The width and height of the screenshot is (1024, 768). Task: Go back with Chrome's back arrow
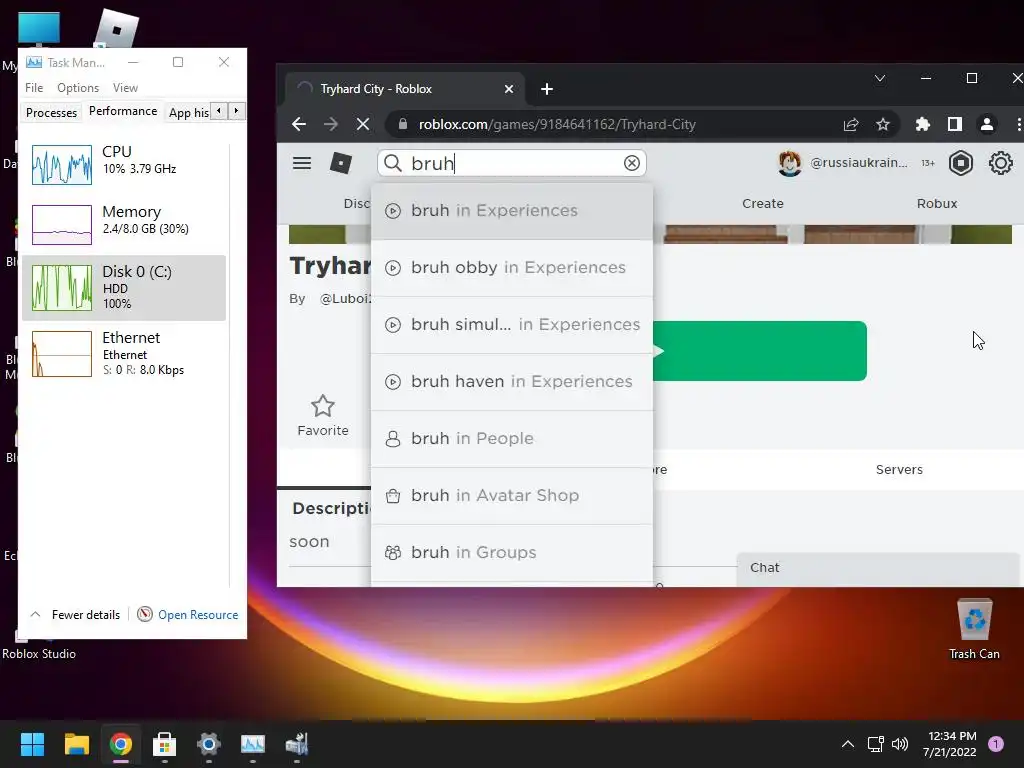click(299, 124)
